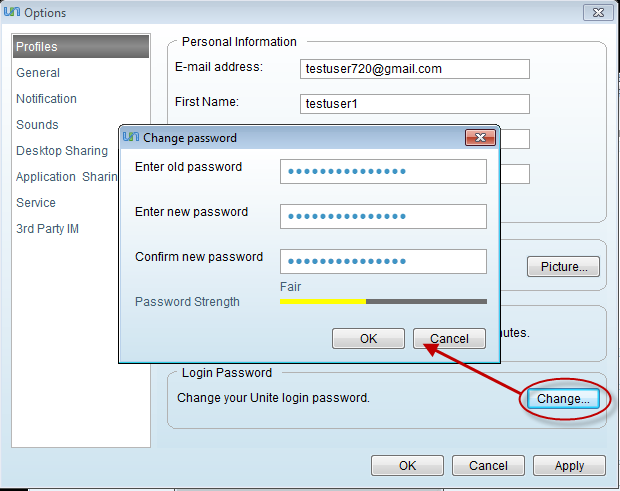This screenshot has width=620, height=491.
Task: Open the Service settings category
Action: (36, 203)
